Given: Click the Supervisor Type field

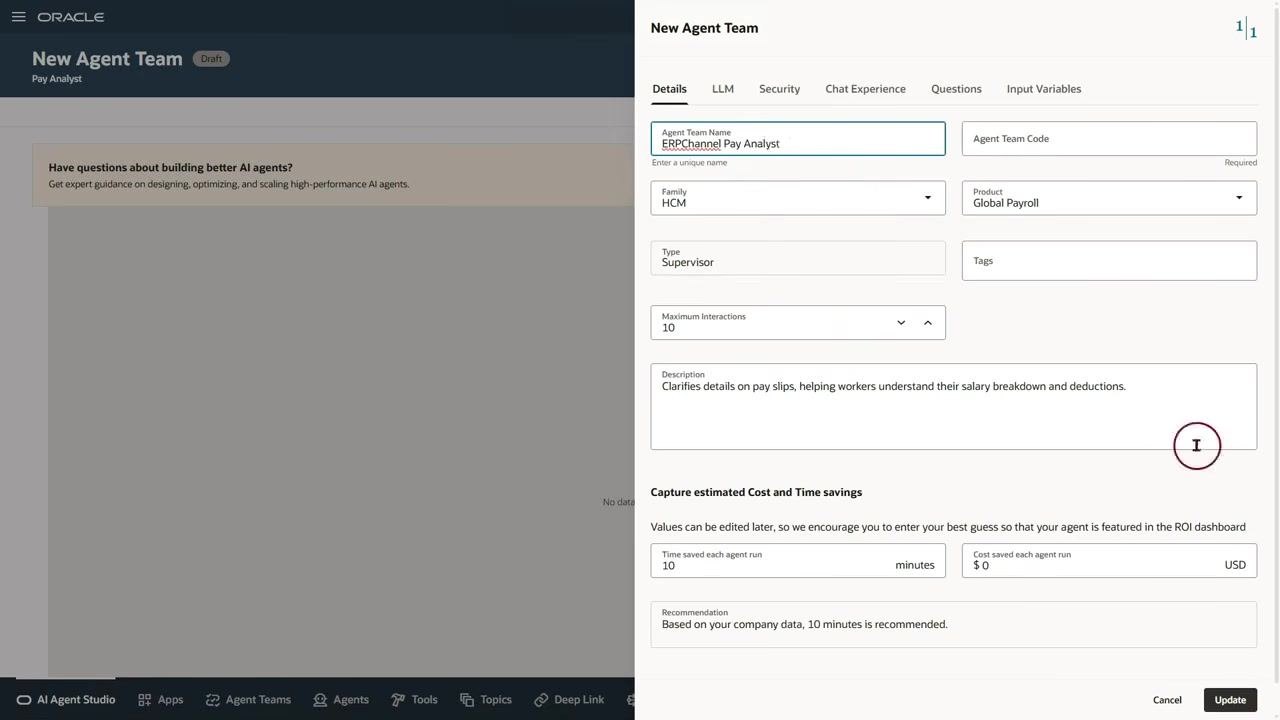Looking at the screenshot, I should (798, 258).
